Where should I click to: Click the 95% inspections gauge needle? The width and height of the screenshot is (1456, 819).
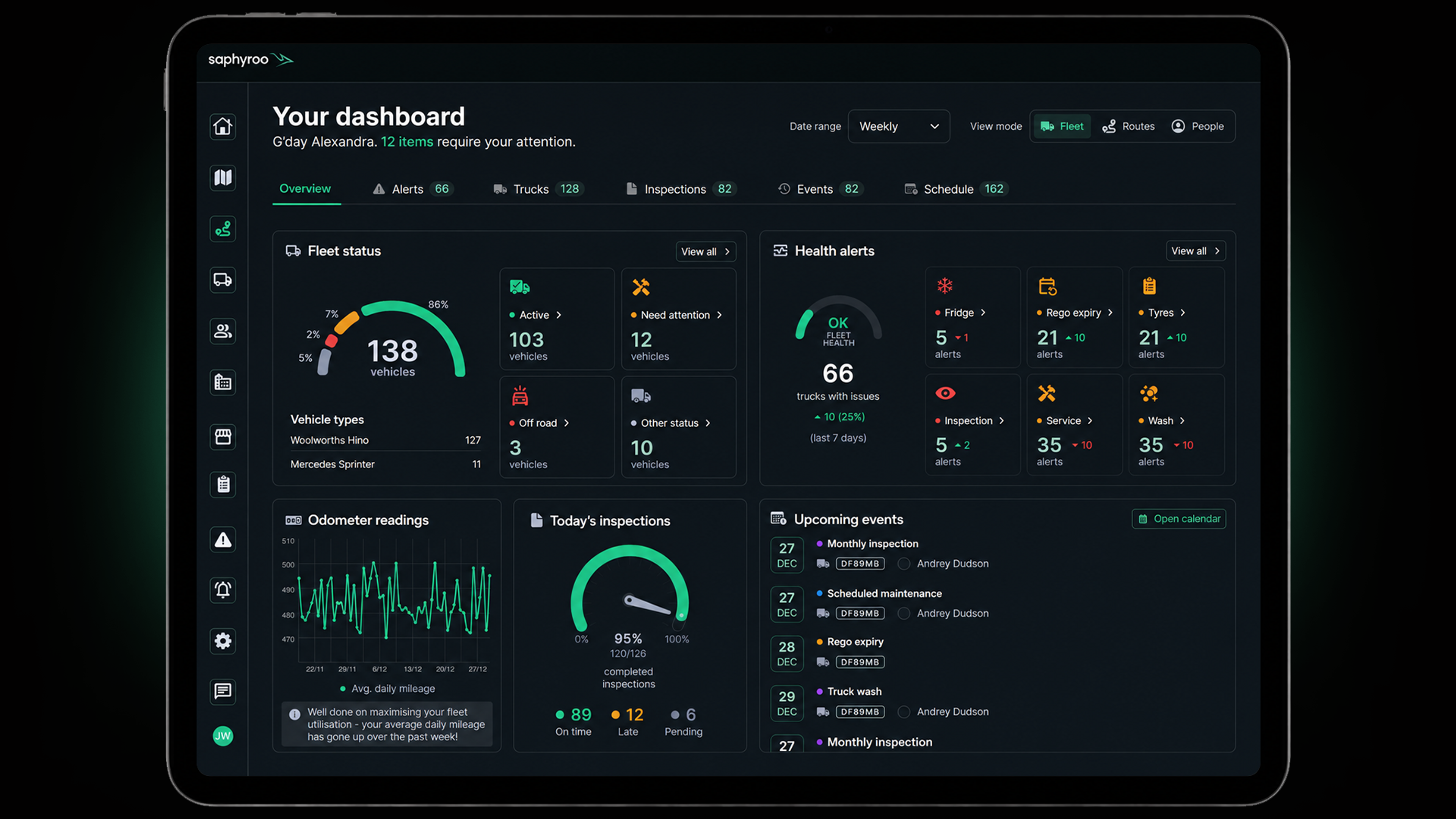(647, 605)
